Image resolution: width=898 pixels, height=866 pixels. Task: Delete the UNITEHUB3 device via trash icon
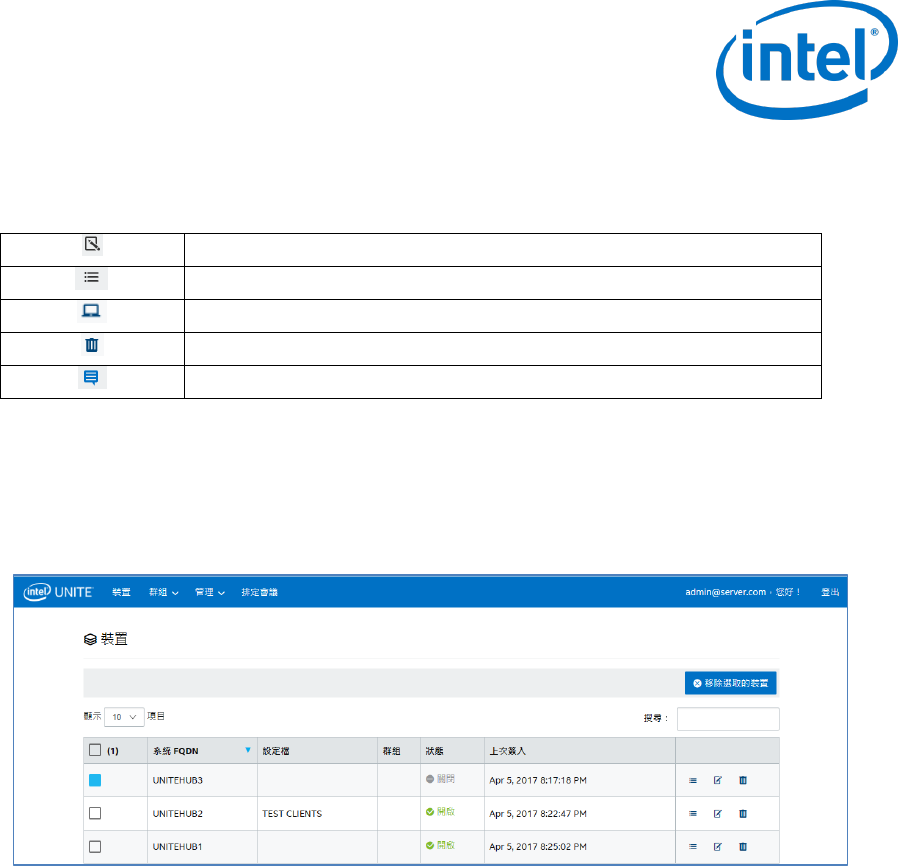[x=742, y=781]
